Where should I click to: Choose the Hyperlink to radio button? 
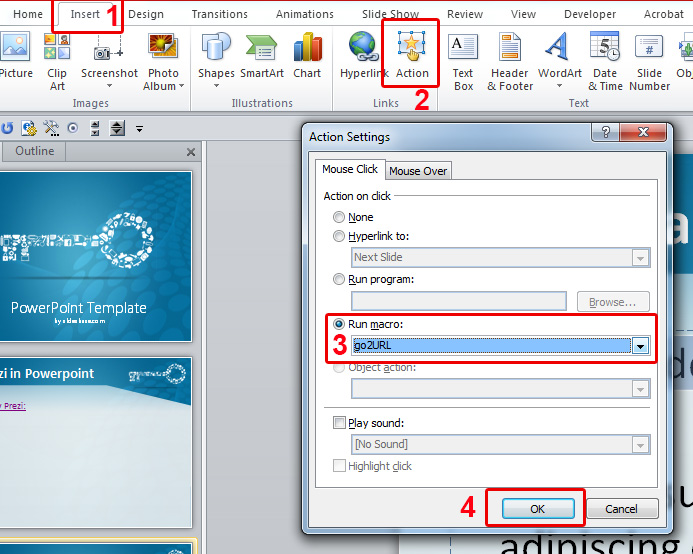coord(340,236)
